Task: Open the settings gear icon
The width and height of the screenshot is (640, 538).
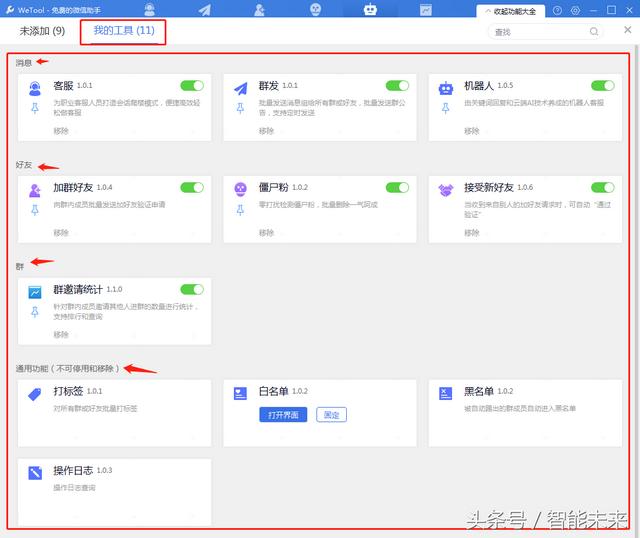Action: pyautogui.click(x=575, y=10)
